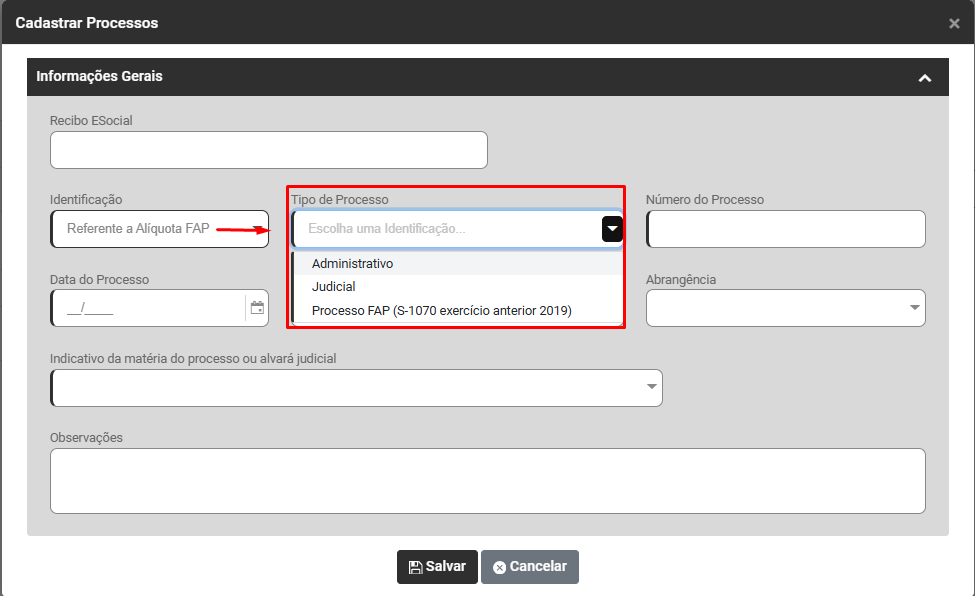Click the Cadastrar Processos title text
975x596 pixels.
point(87,23)
